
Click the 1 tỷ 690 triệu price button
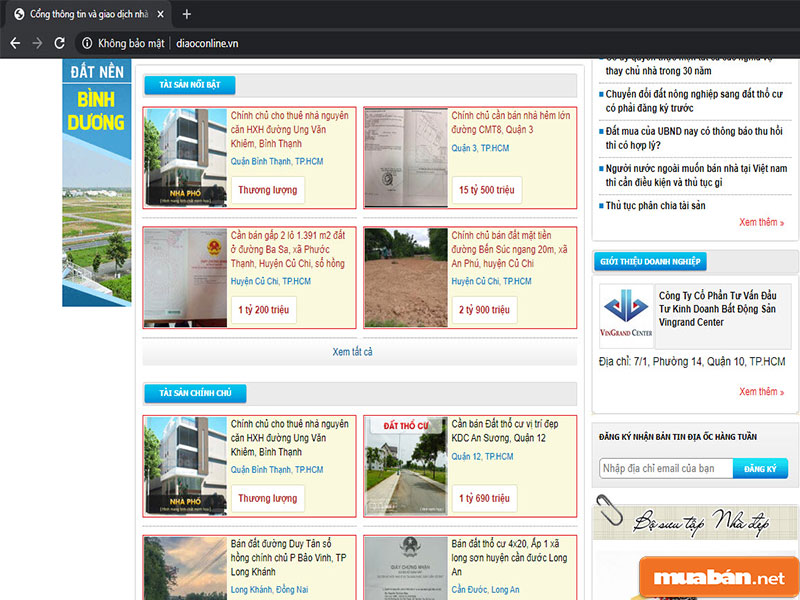484,498
